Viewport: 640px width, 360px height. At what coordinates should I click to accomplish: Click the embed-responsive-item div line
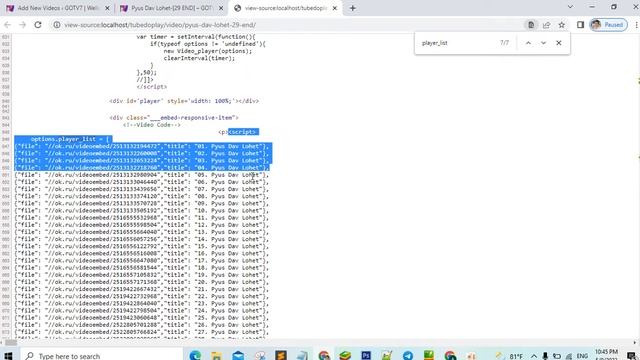click(x=174, y=118)
